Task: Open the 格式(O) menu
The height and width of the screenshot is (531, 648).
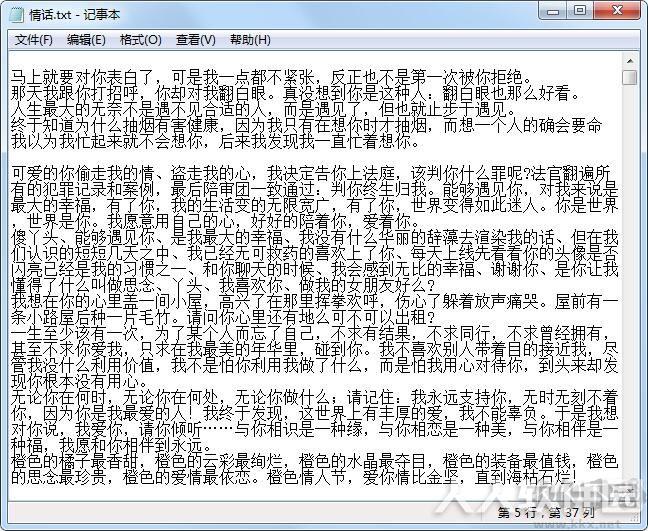Action: 141,40
